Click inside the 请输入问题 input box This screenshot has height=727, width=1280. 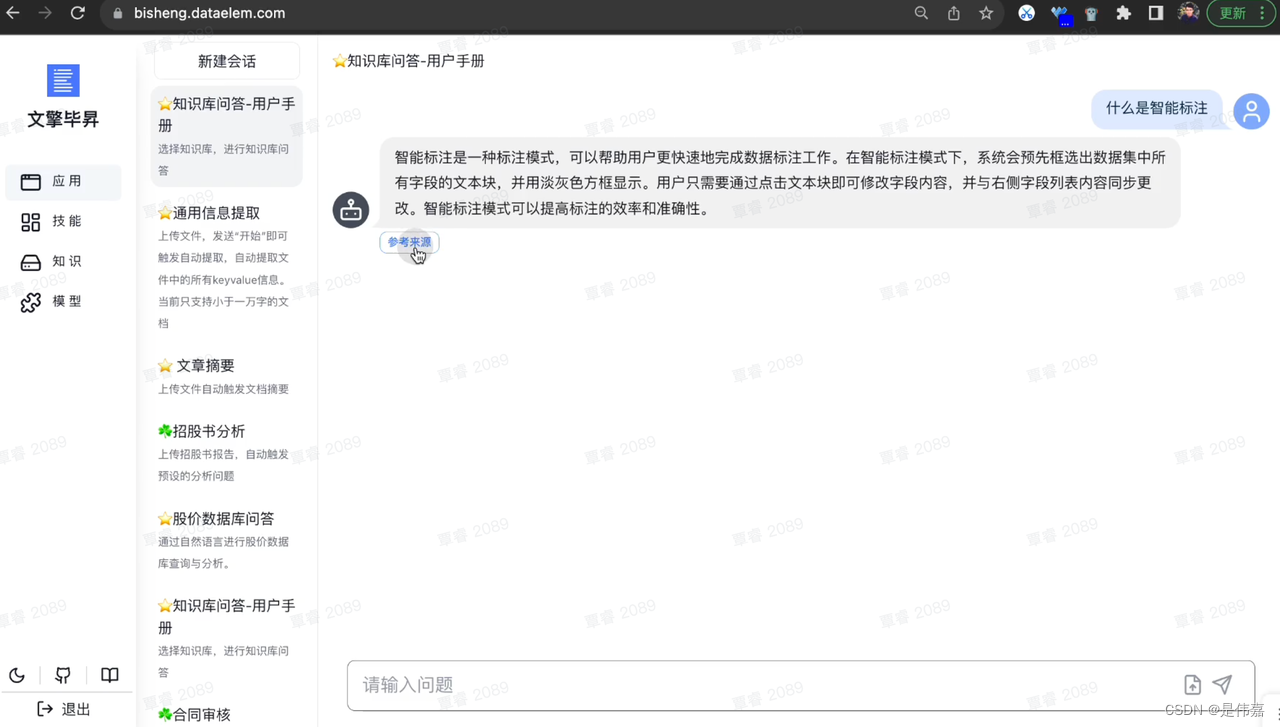click(700, 685)
